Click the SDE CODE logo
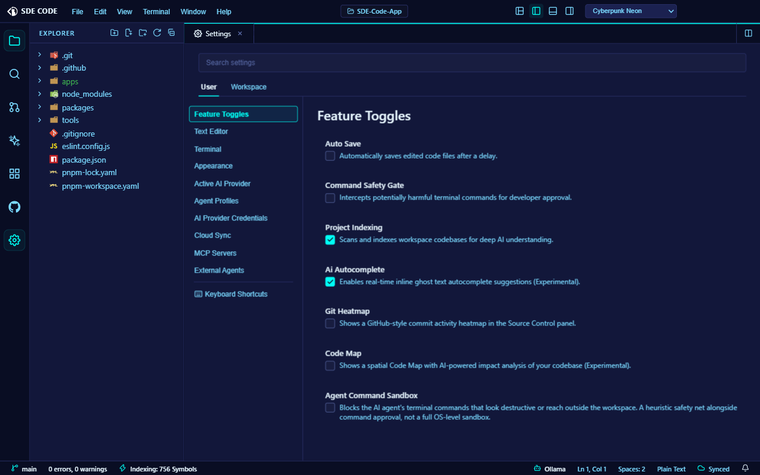This screenshot has height=475, width=760. click(x=32, y=11)
